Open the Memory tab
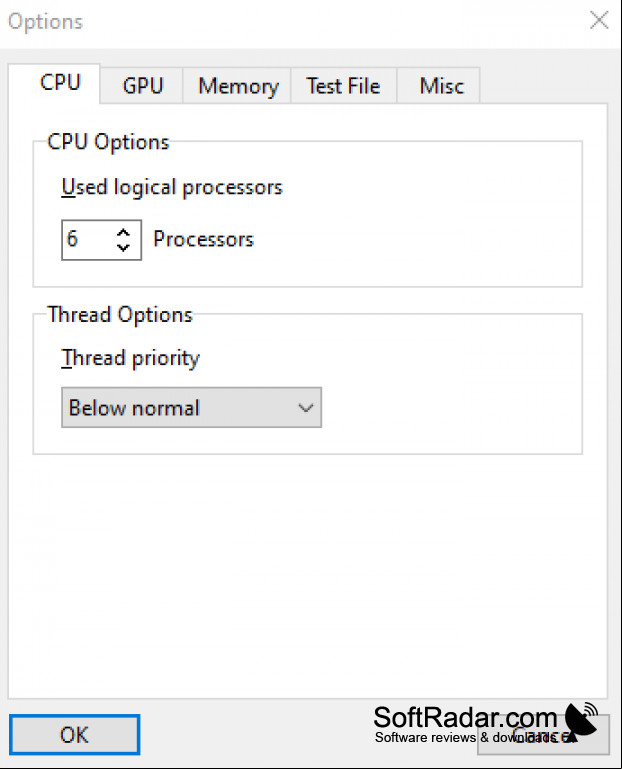The height and width of the screenshot is (769, 622). pos(237,86)
